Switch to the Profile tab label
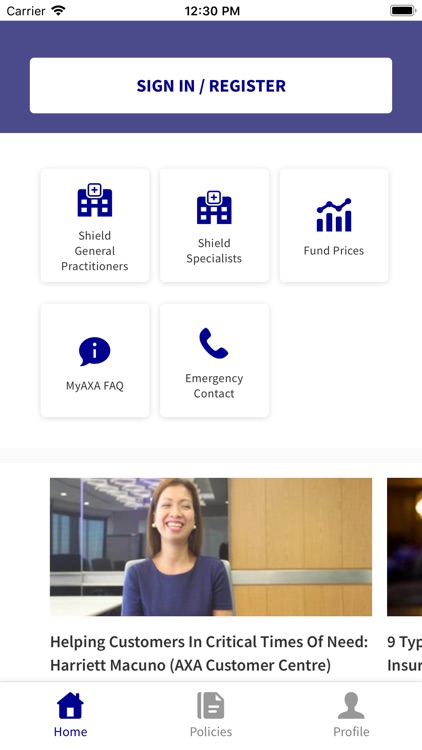Image resolution: width=422 pixels, height=750 pixels. click(351, 732)
